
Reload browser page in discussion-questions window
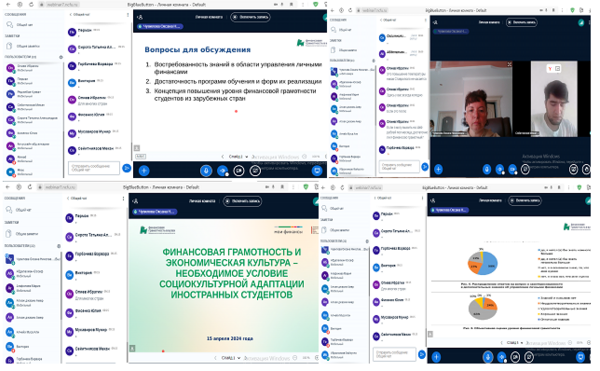tap(31, 5)
